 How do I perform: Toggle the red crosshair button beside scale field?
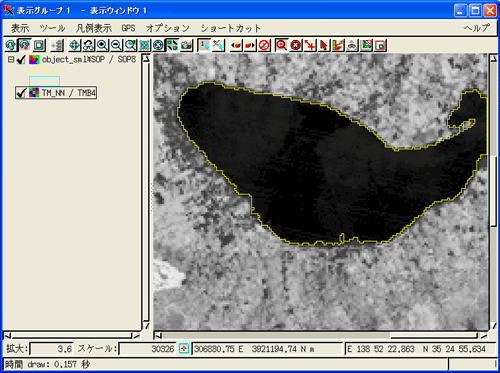pyautogui.click(x=183, y=349)
